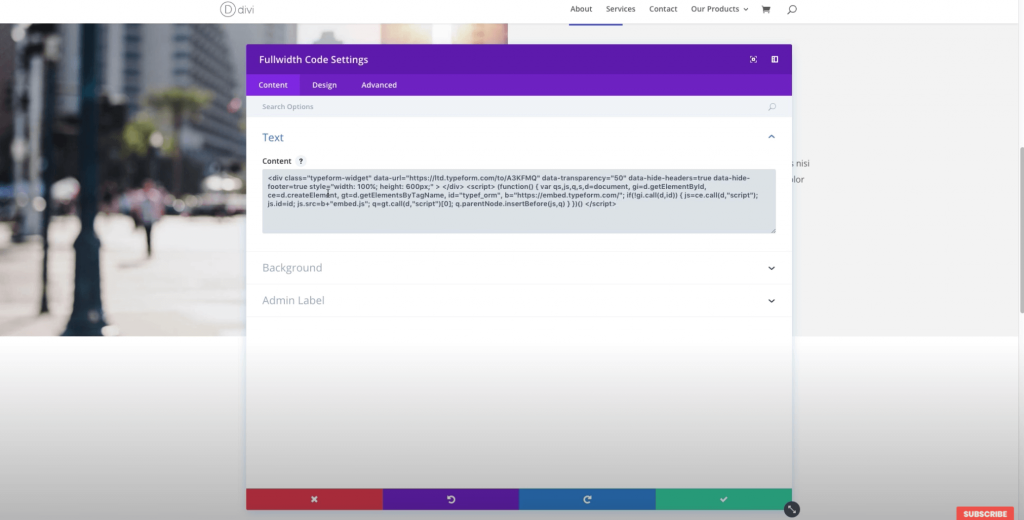Collapse the Text section chevron

771,137
